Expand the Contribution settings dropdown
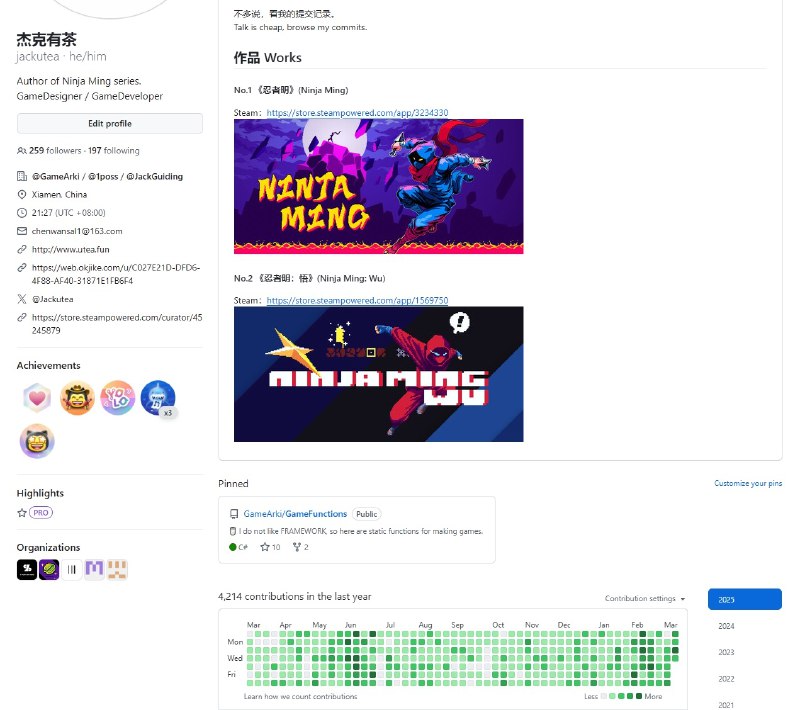The height and width of the screenshot is (710, 800). pyautogui.click(x=645, y=598)
